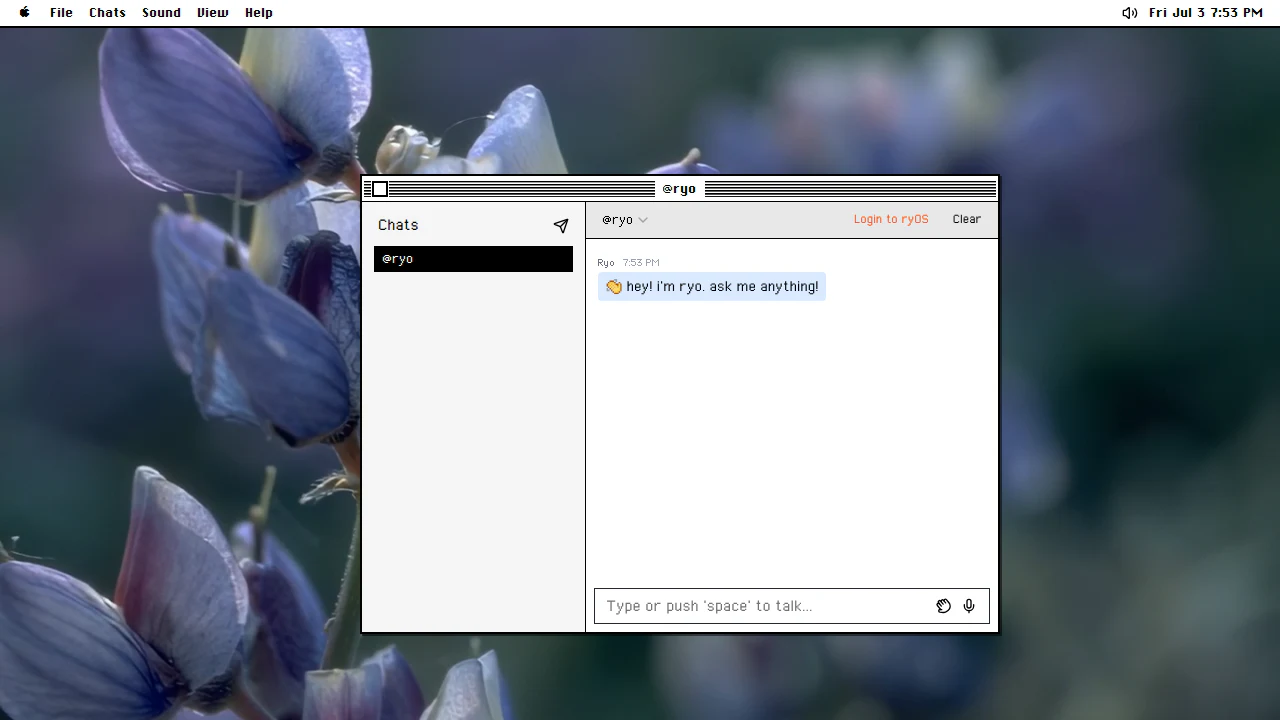The width and height of the screenshot is (1280, 720).
Task: Open the Sound menu
Action: 161,13
